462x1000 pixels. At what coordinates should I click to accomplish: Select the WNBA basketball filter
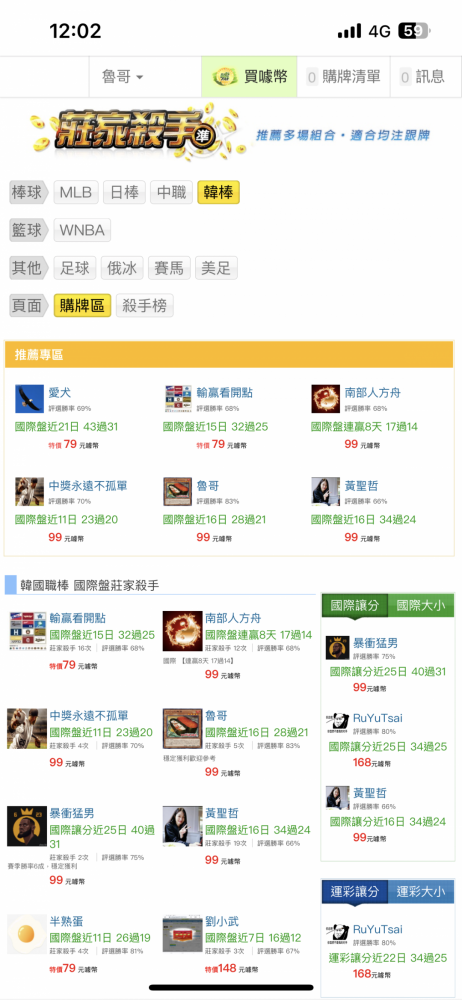[x=82, y=230]
